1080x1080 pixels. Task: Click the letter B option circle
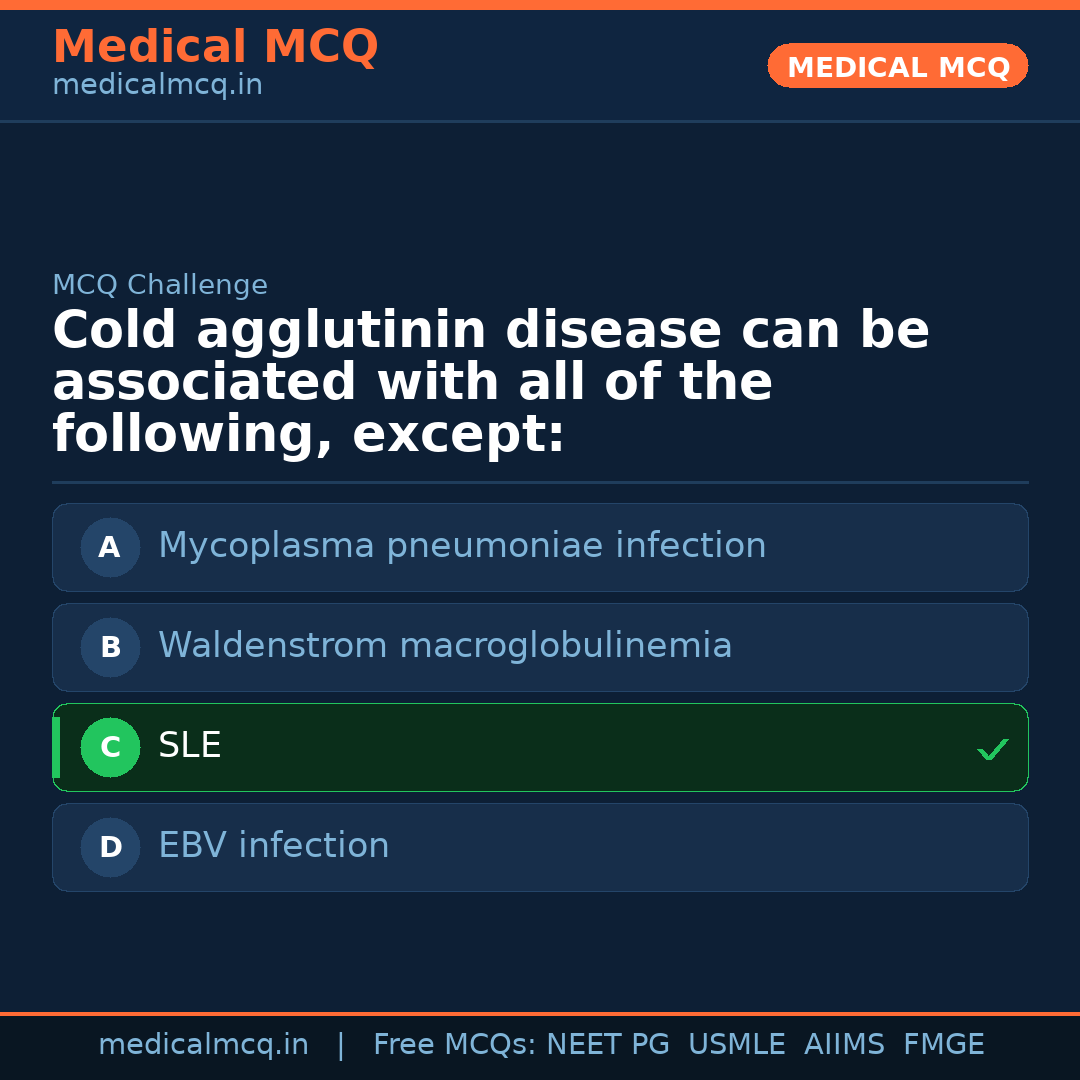point(110,647)
